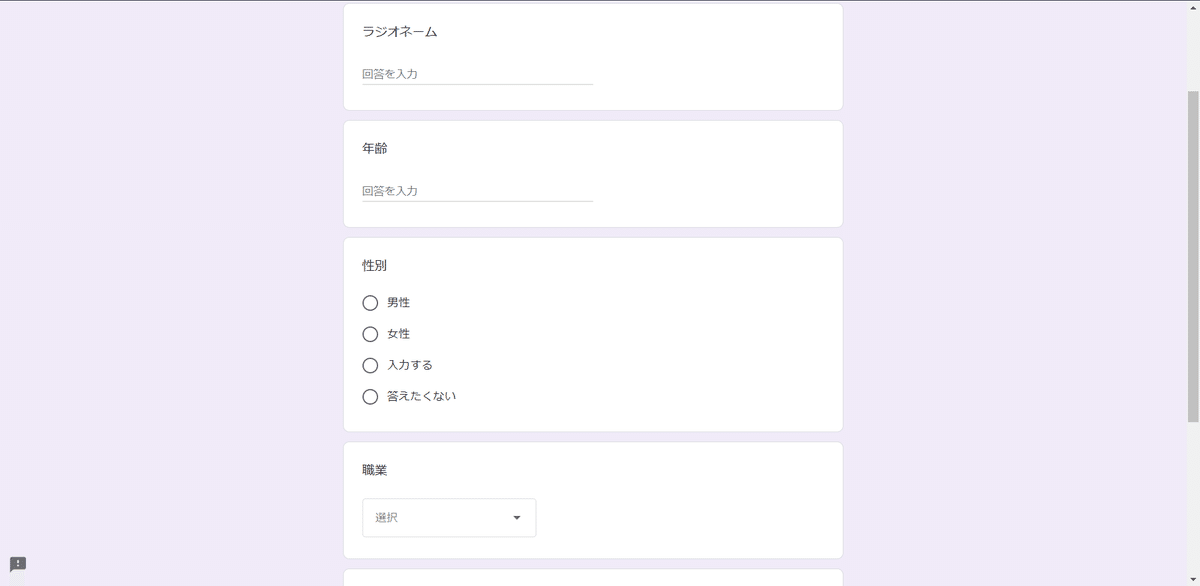
Task: Select the 女性 radio button
Action: 370,334
